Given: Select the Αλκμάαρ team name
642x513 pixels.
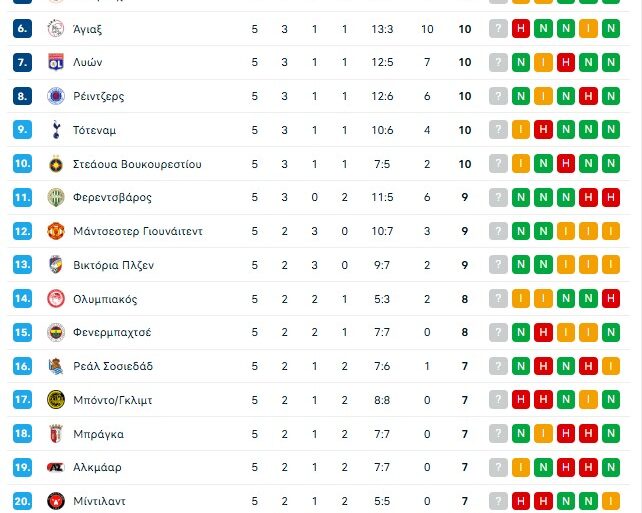Looking at the screenshot, I should pos(99,467).
